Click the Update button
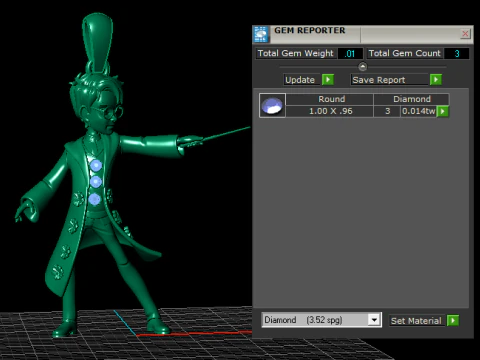480x360 pixels. (302, 80)
